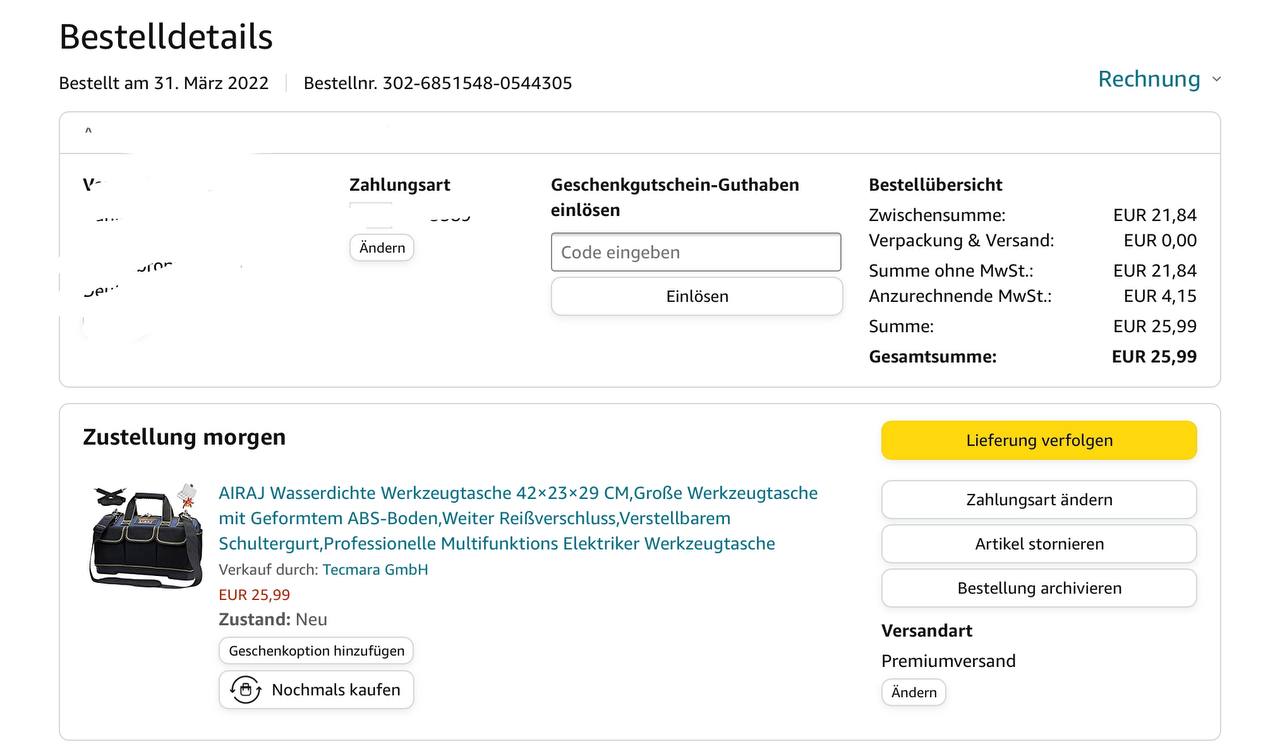Image resolution: width=1280 pixels, height=756 pixels.
Task: Open the AIRAJ Werkzeugtasche product title link
Action: (x=518, y=518)
